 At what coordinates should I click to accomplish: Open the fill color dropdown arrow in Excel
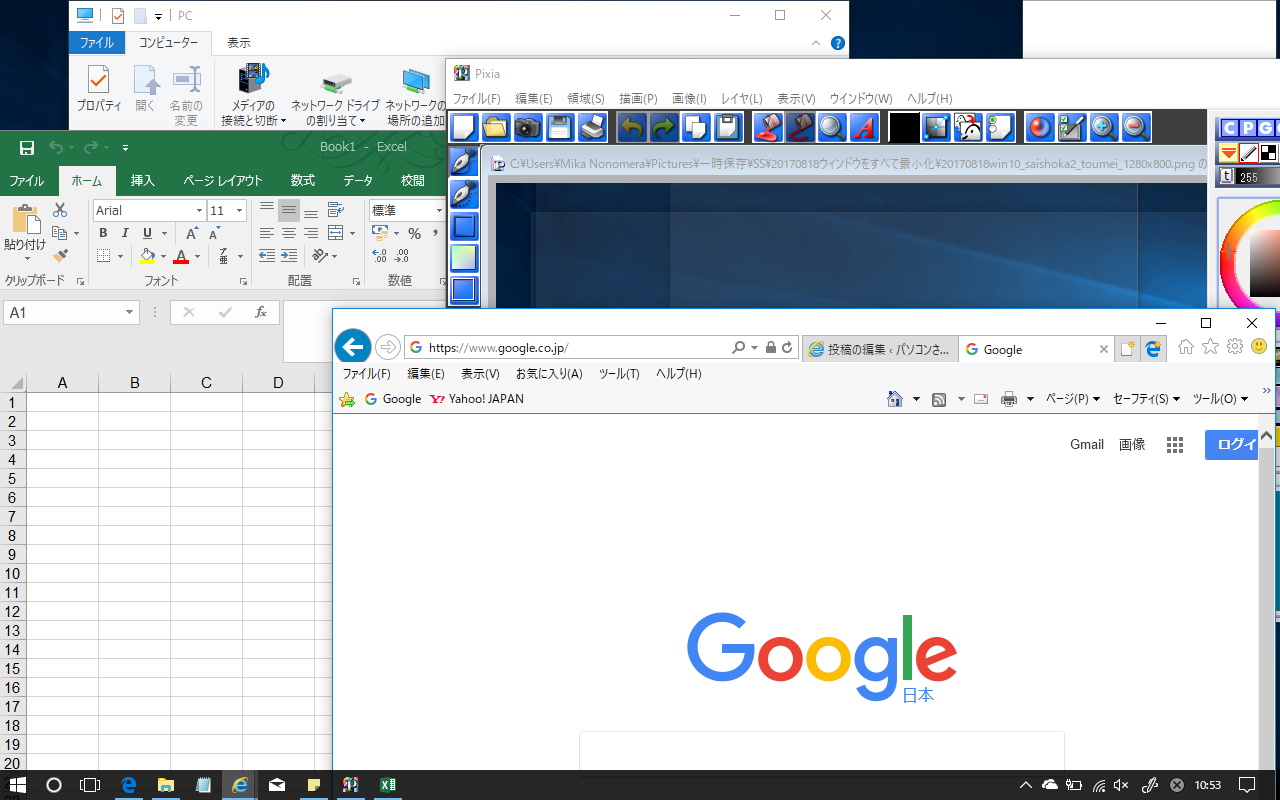pos(163,257)
